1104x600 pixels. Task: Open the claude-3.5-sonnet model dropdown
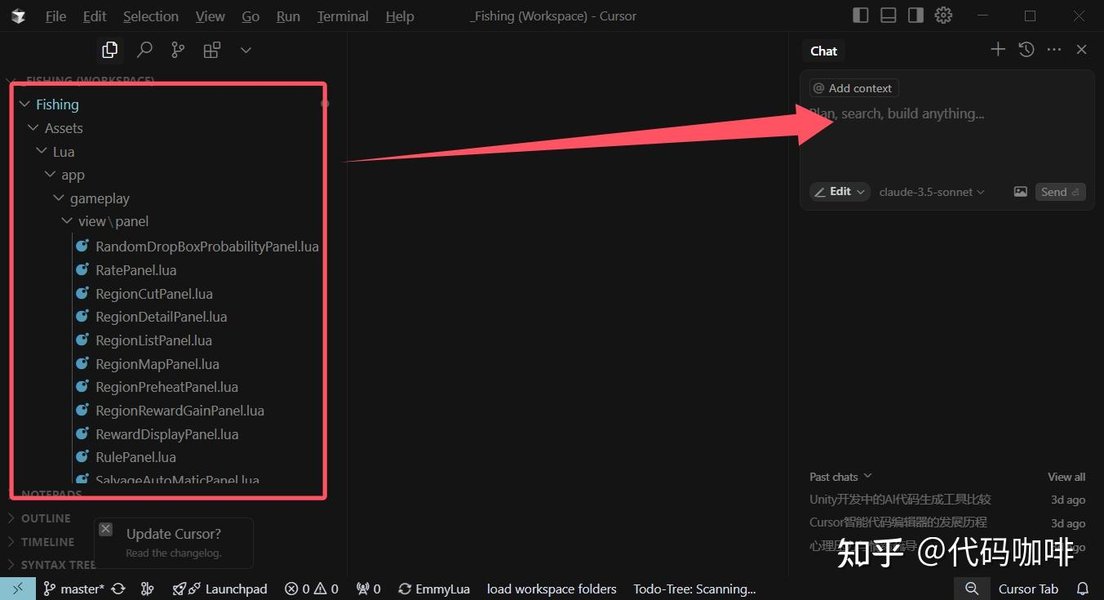point(932,192)
